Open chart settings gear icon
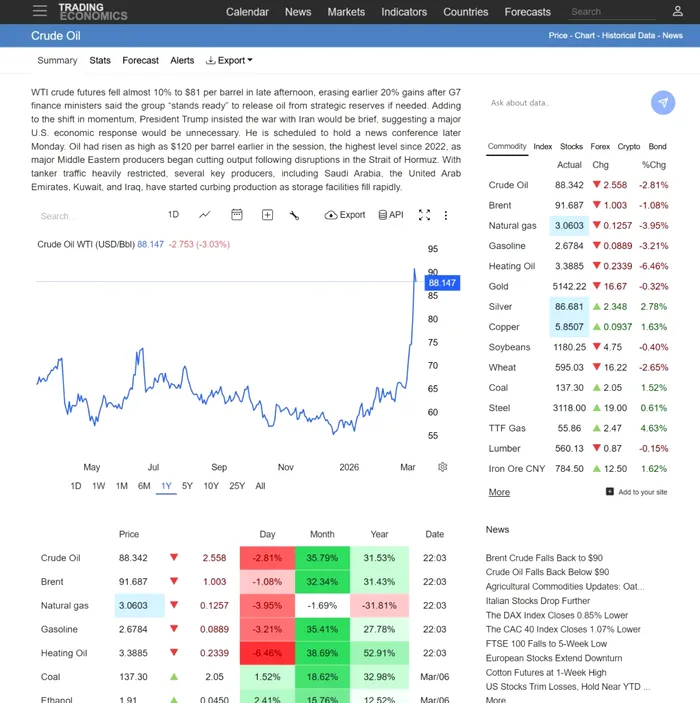 coord(443,467)
